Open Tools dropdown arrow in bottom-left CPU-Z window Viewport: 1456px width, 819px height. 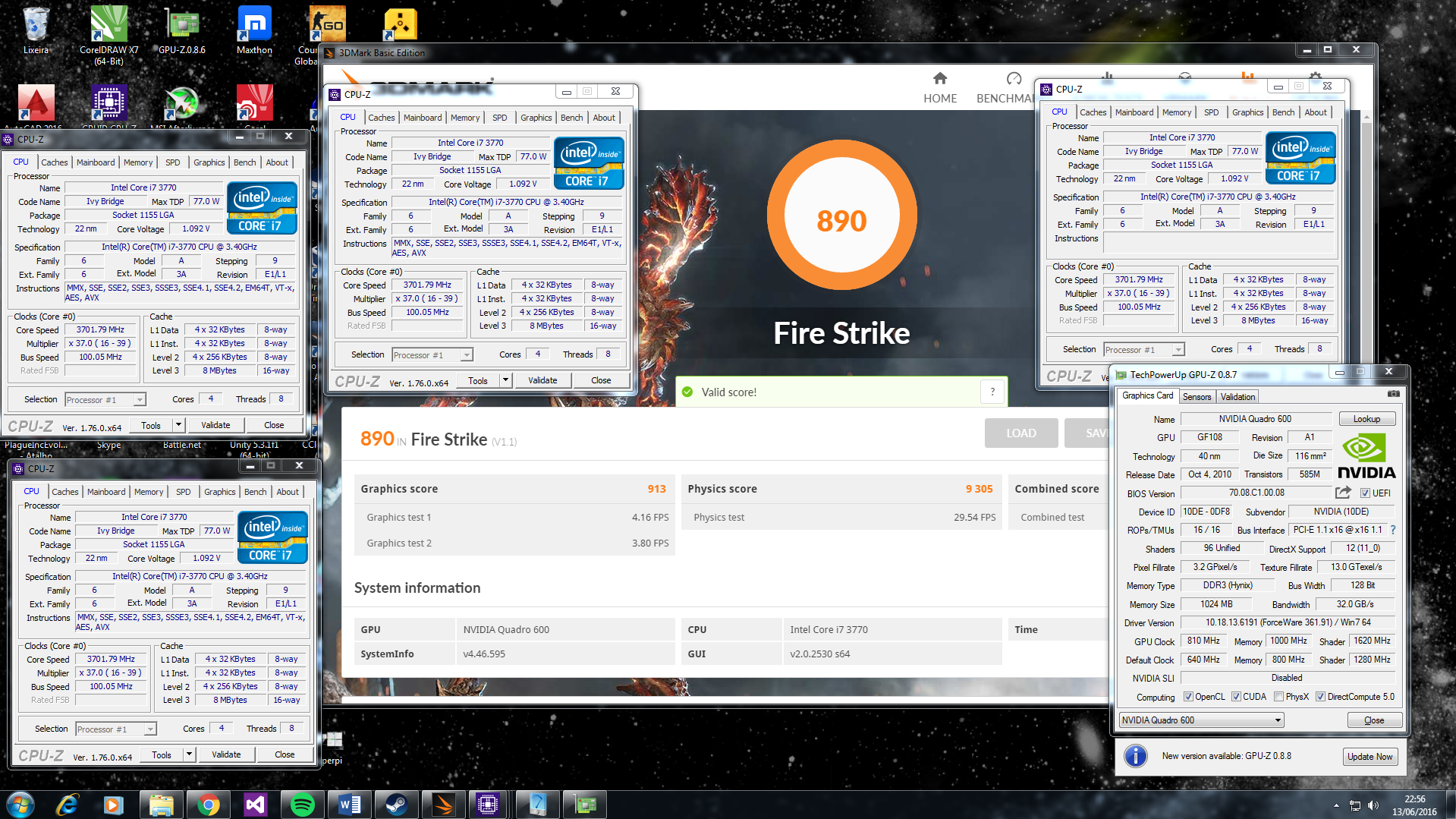click(x=189, y=754)
